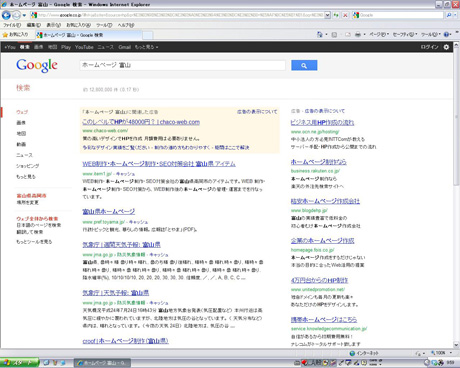Image resolution: width=460 pixels, height=368 pixels.
Task: Click the Feeds icon in the command bar
Action: (334, 35)
